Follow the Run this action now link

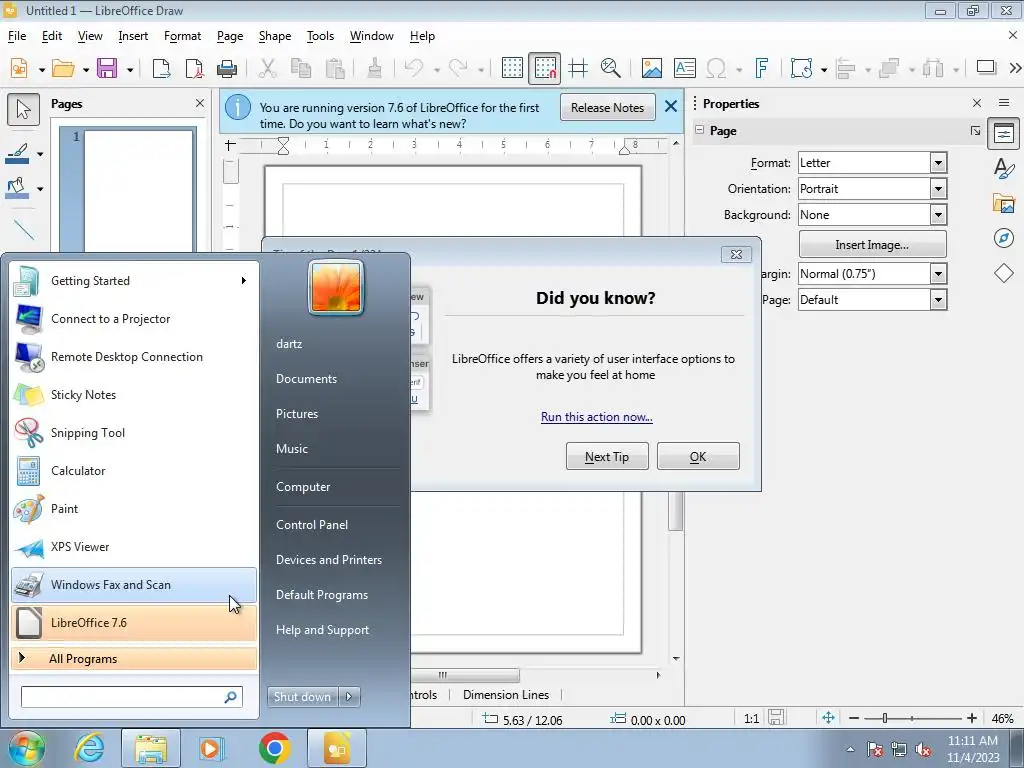click(x=596, y=417)
